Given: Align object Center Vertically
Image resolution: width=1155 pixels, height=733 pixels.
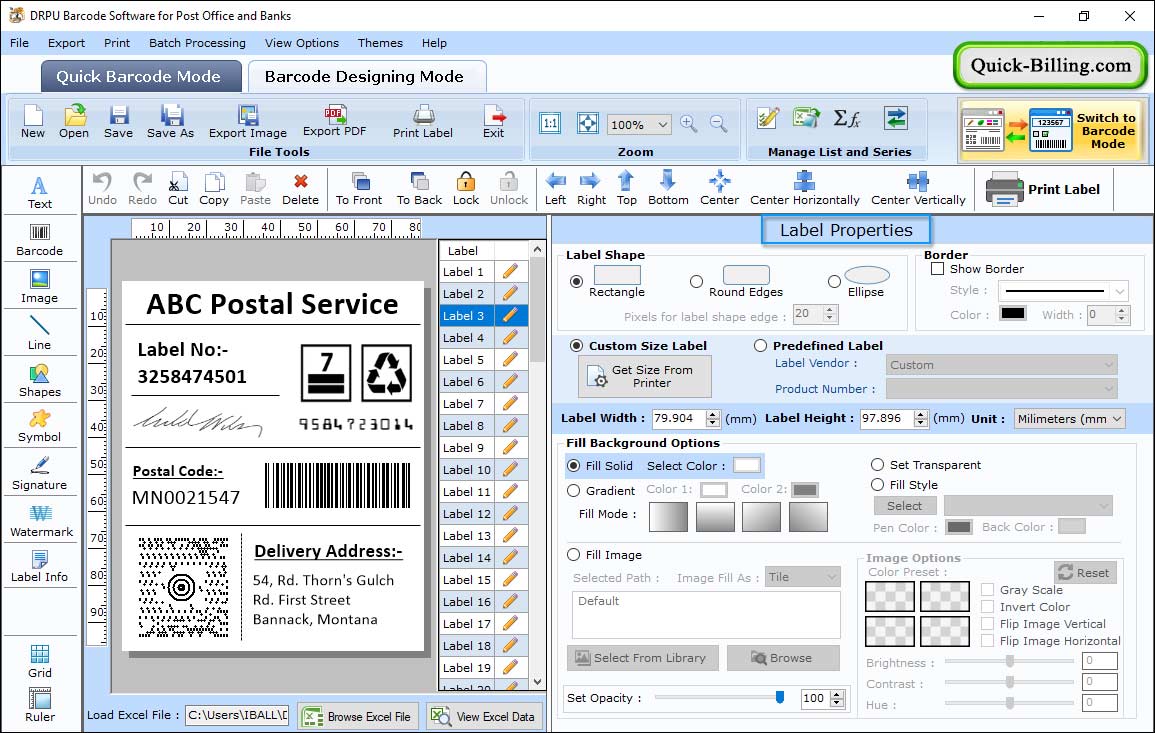Looking at the screenshot, I should pos(918,189).
